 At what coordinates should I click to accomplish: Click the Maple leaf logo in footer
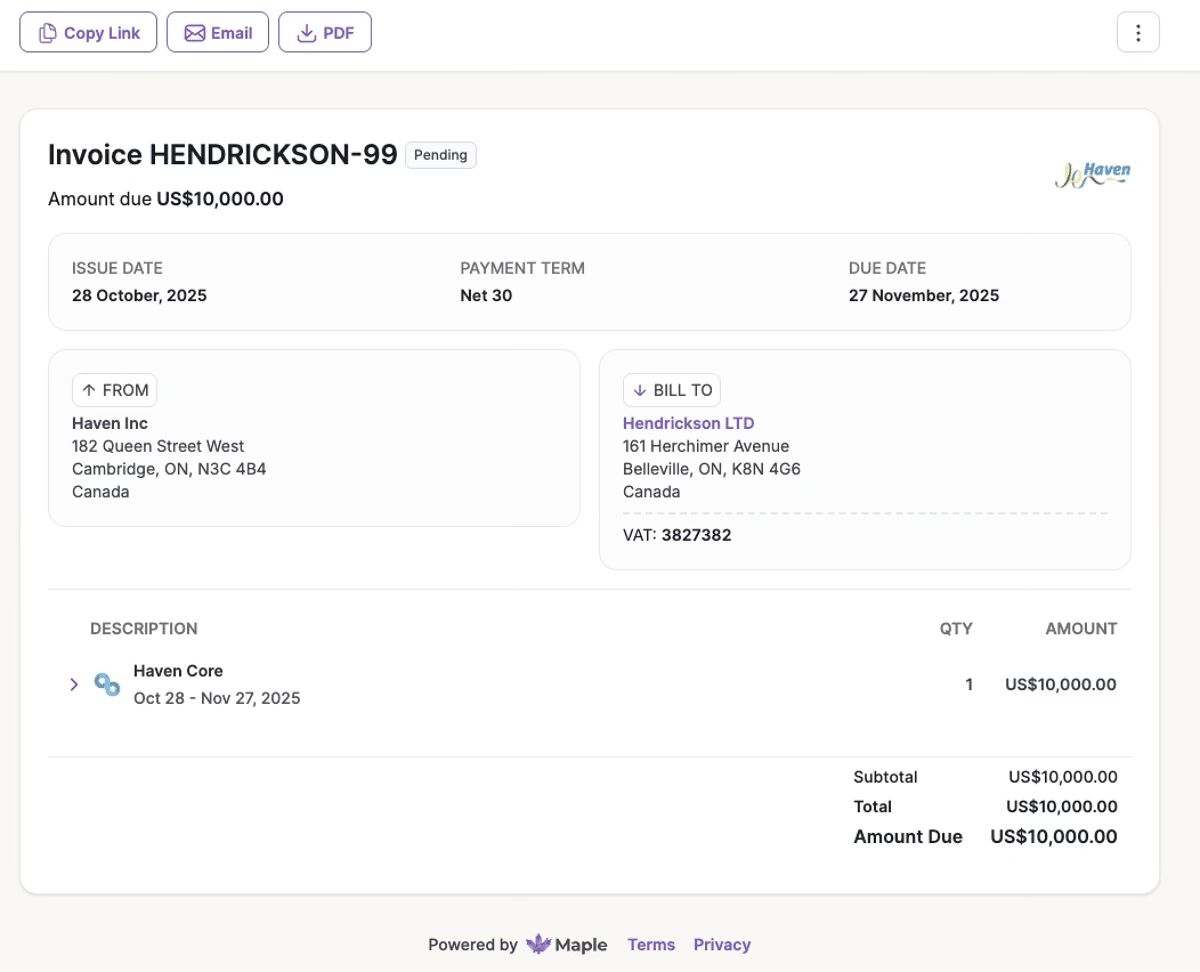click(x=539, y=945)
